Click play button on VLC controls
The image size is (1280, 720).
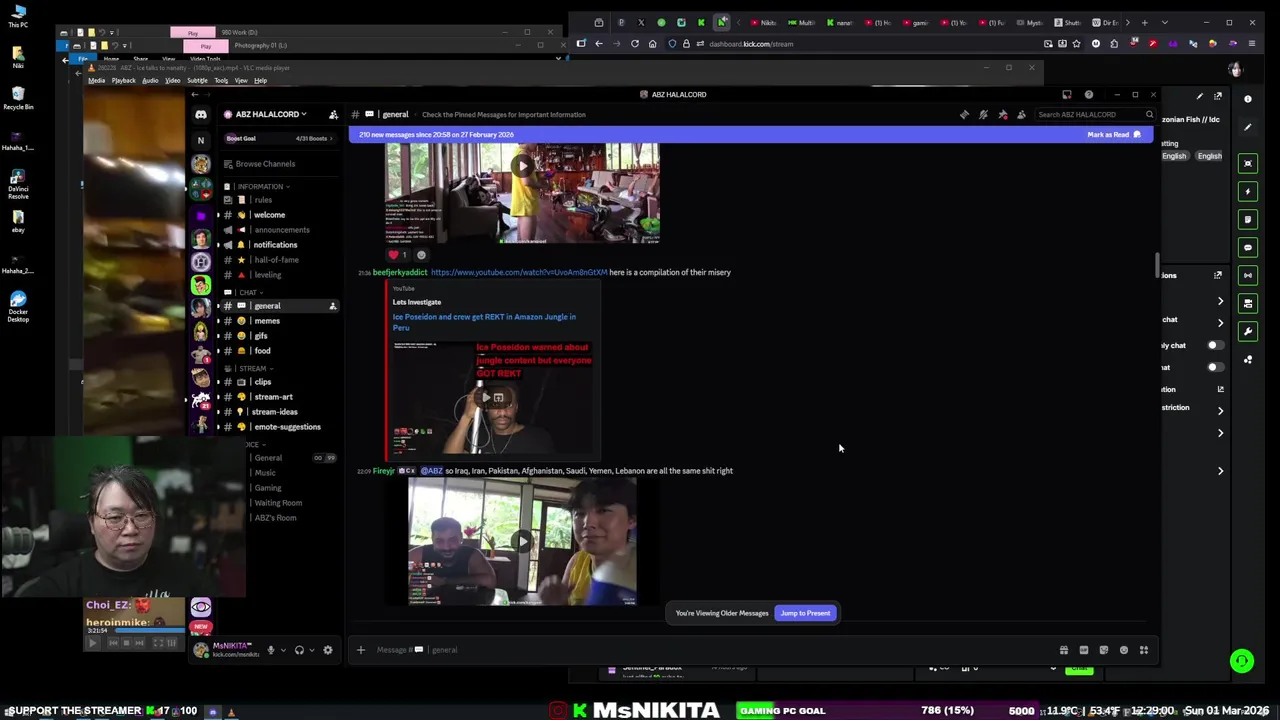point(93,643)
